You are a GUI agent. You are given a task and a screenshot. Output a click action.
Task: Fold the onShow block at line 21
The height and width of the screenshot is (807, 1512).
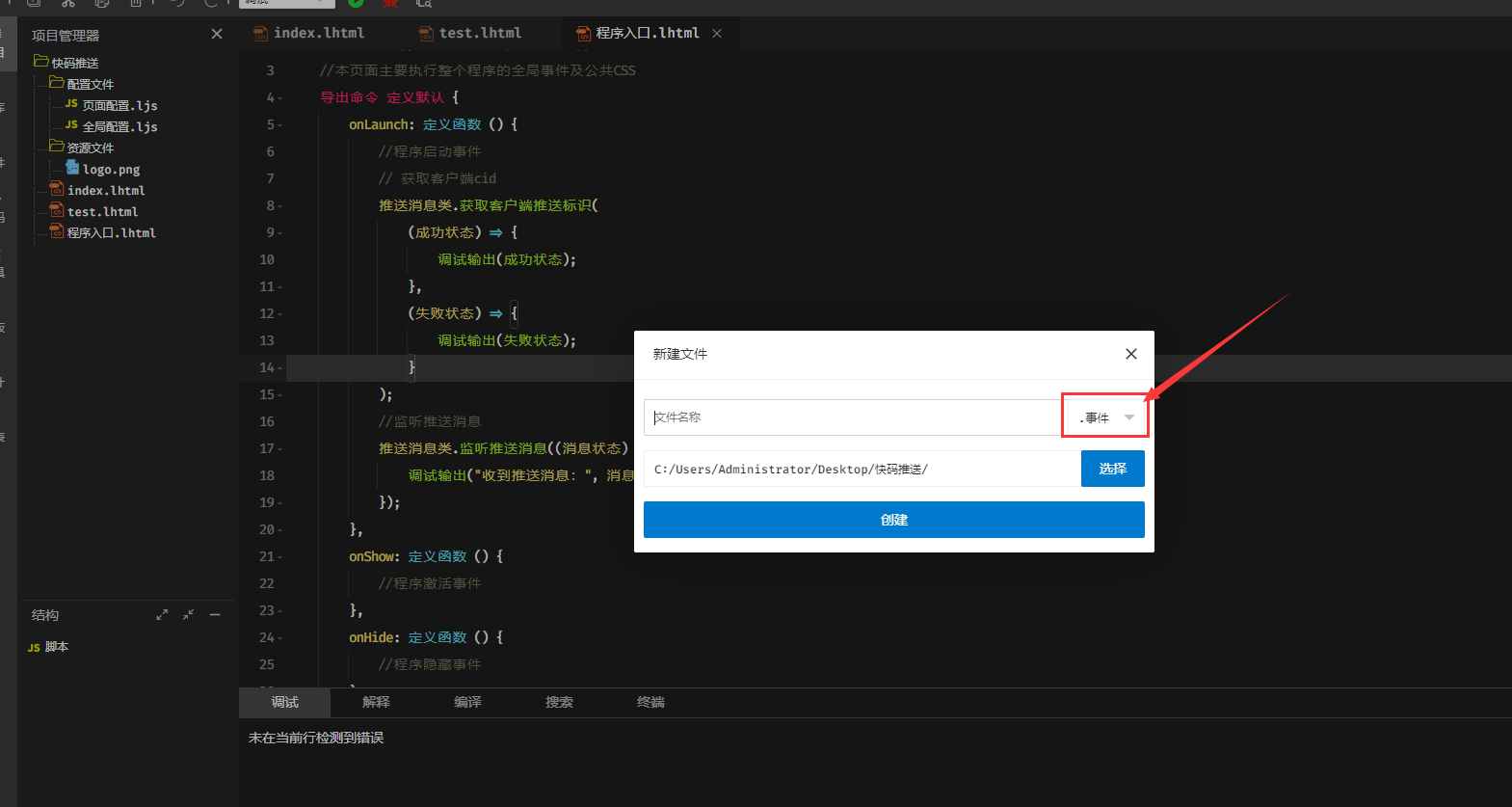click(x=279, y=557)
